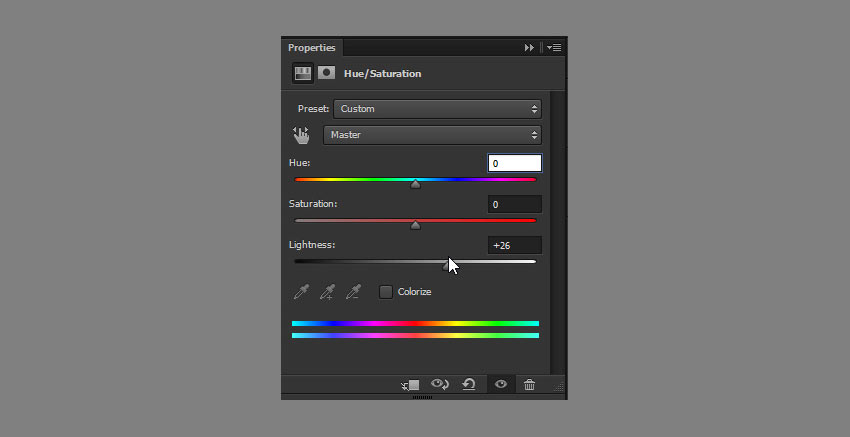Collapse panel with double-arrow icon
This screenshot has width=850, height=437.
coord(529,48)
